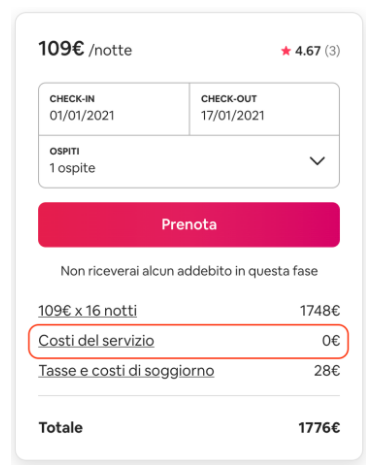Click the 1776€ total amount

319,428
